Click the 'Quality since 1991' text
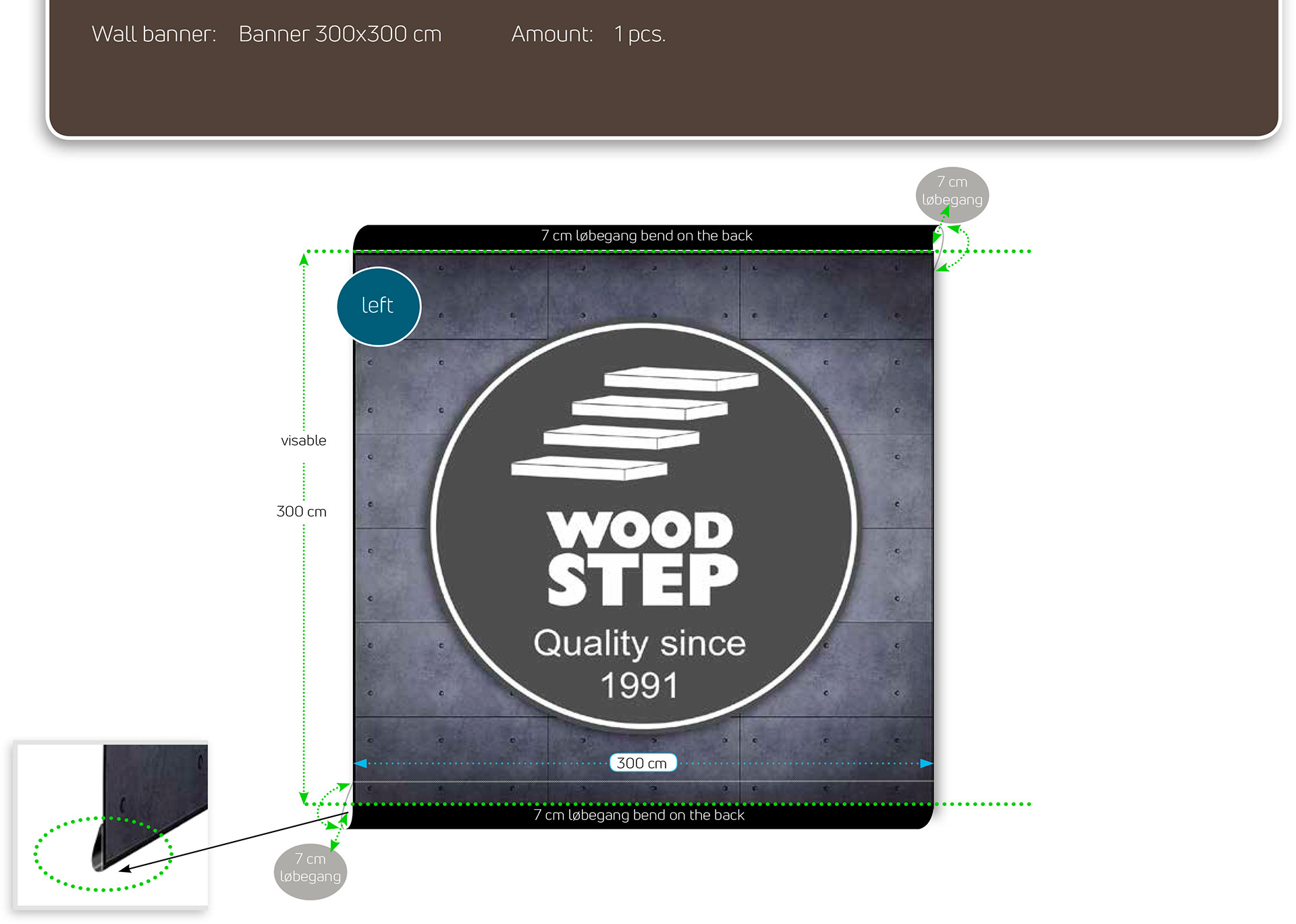This screenshot has width=1296, height=924. (x=639, y=664)
